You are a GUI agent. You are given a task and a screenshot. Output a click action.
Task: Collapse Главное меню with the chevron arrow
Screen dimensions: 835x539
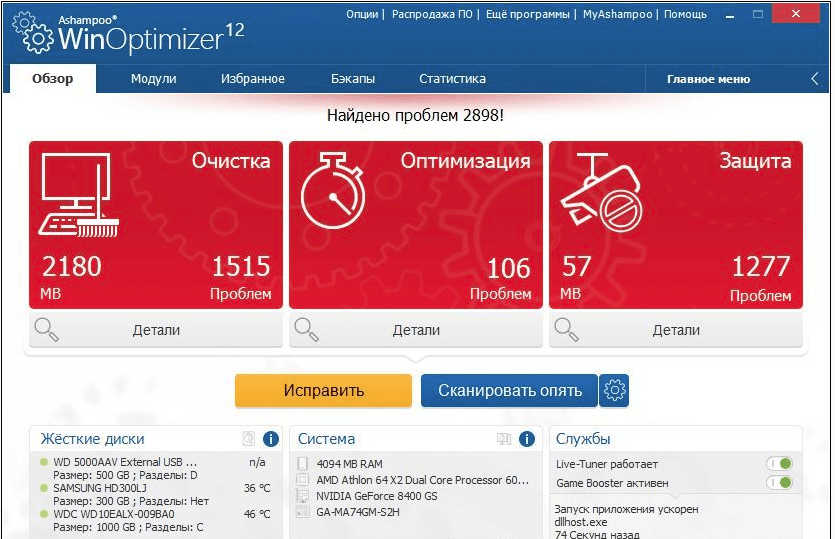815,79
